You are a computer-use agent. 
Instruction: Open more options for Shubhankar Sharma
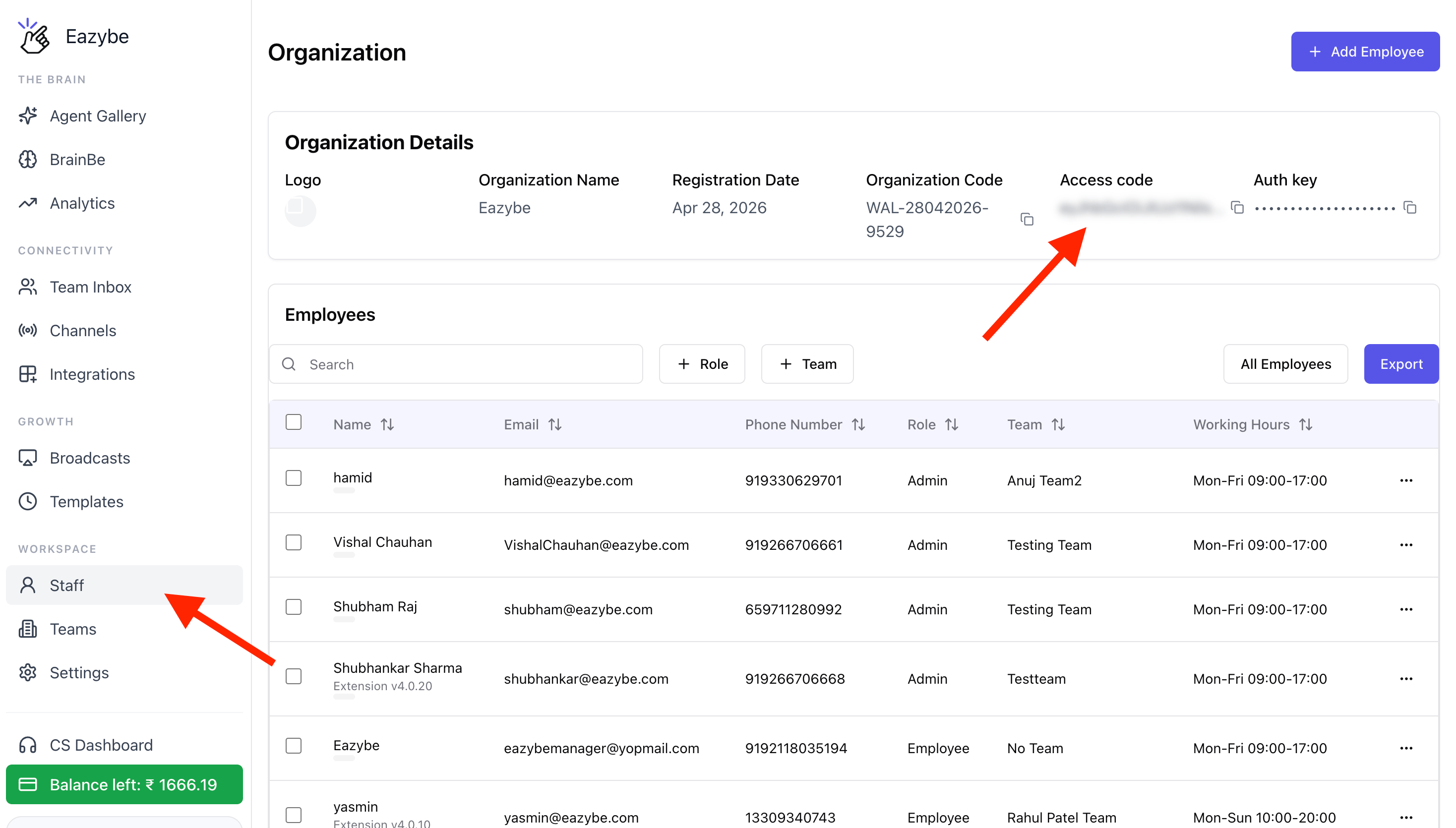pyautogui.click(x=1406, y=679)
